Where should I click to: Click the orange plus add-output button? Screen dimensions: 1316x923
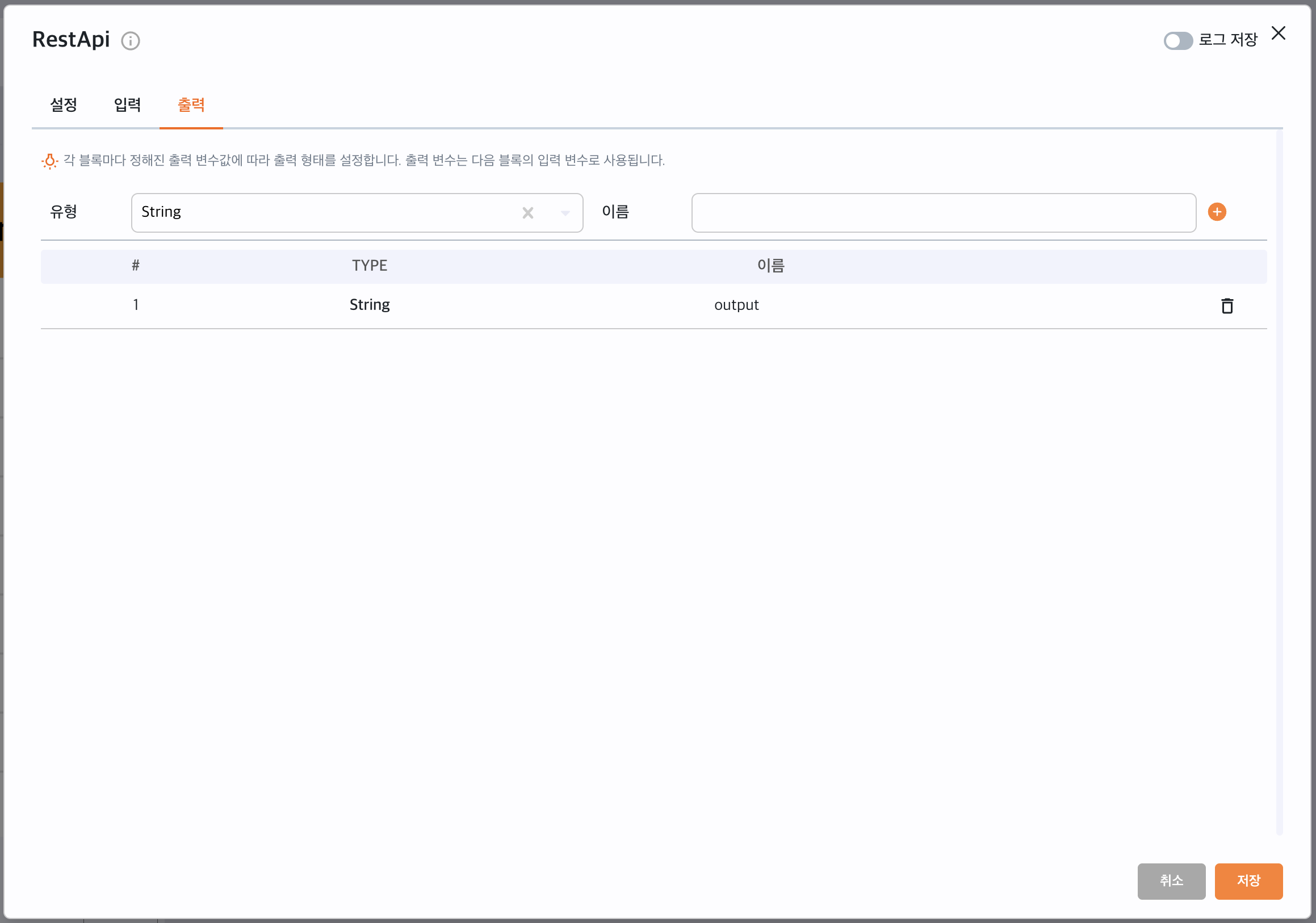point(1216,212)
